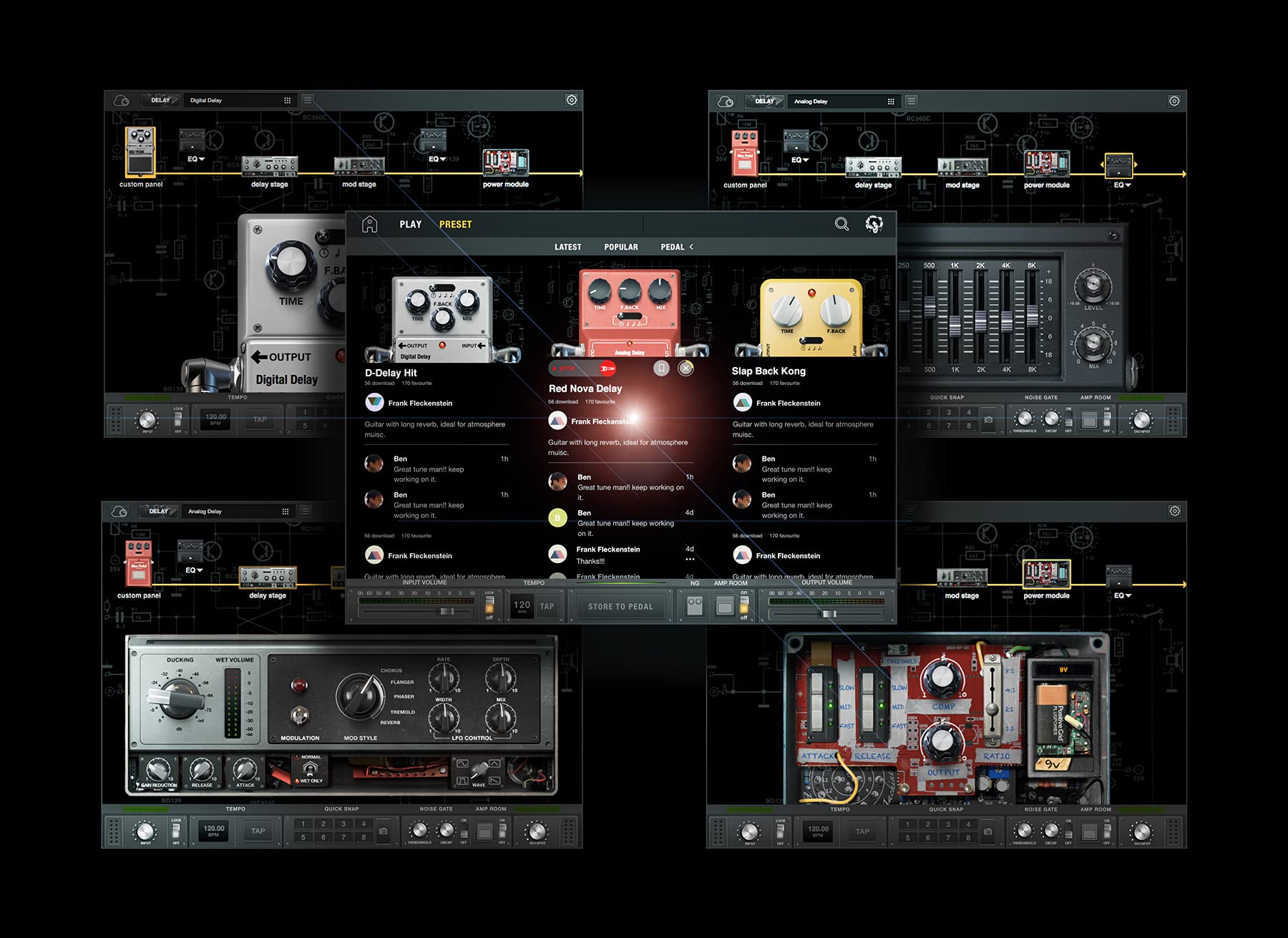This screenshot has height=938, width=1288.
Task: Open the cloud sync icon in the top bar
Action: coord(120,100)
